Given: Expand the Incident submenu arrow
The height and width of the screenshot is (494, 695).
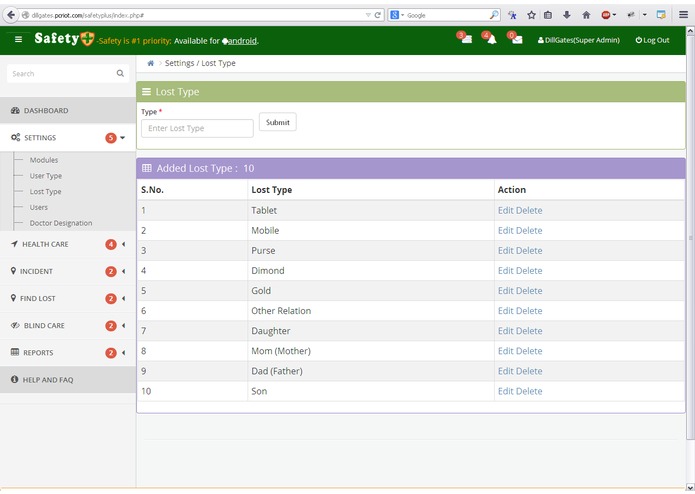Looking at the screenshot, I should [x=124, y=271].
